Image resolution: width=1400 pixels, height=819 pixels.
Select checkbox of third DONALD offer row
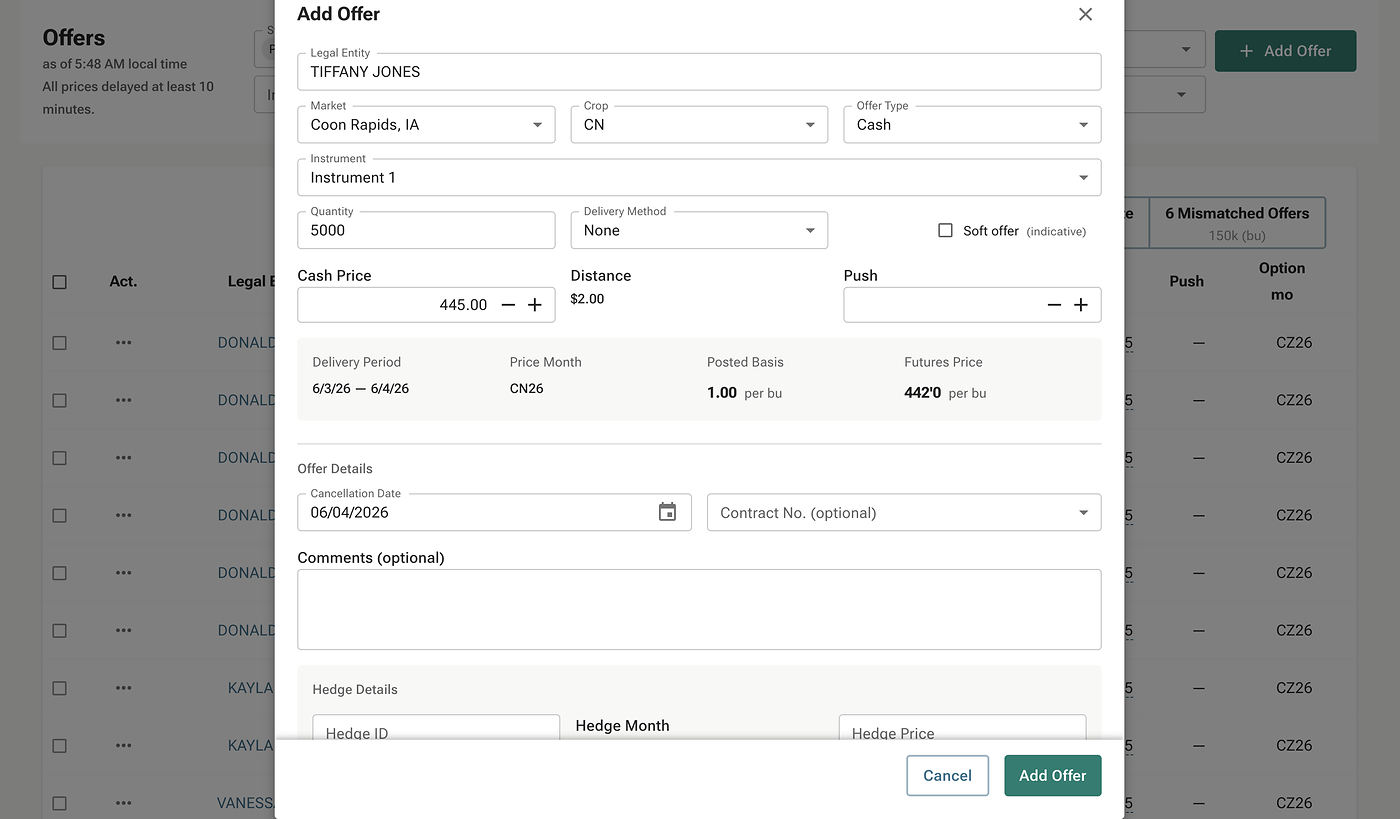[59, 458]
